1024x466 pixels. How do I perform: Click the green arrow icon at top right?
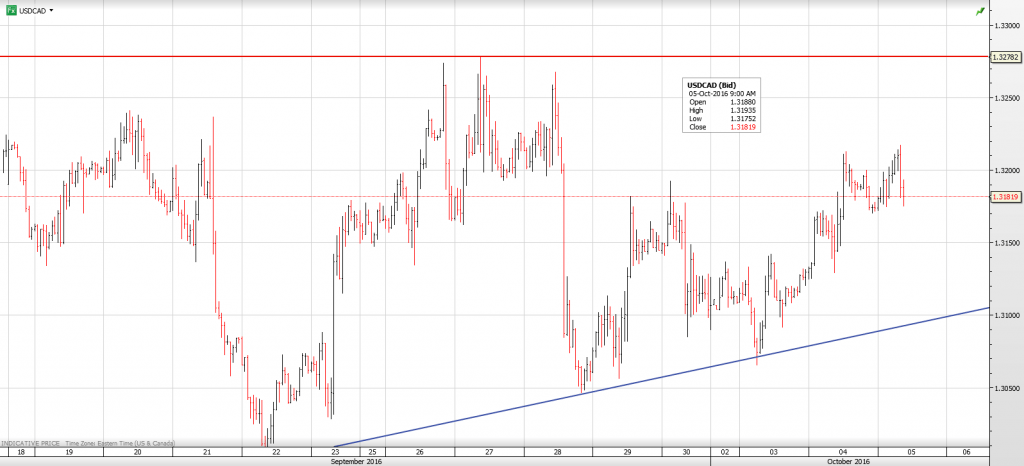(x=980, y=12)
